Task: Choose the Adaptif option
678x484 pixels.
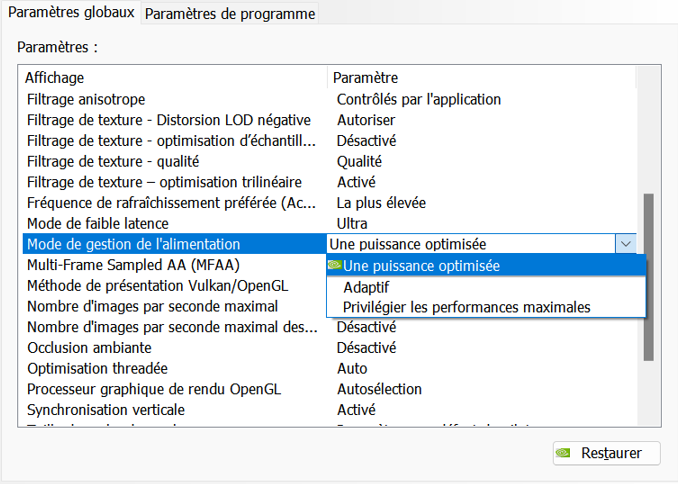Action: pyautogui.click(x=366, y=287)
